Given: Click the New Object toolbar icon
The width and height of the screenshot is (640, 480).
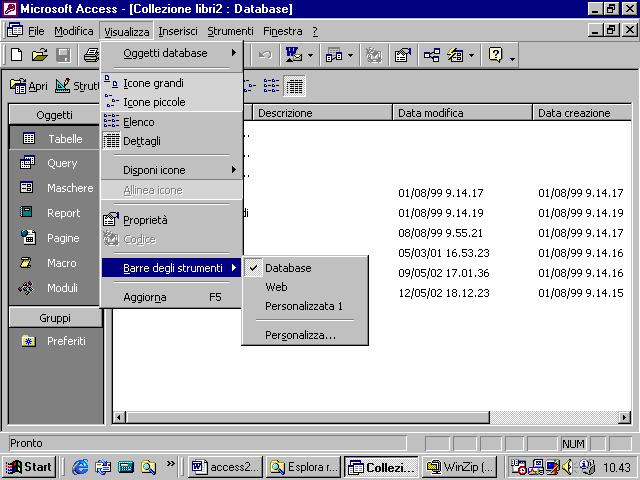Looking at the screenshot, I should [456, 55].
